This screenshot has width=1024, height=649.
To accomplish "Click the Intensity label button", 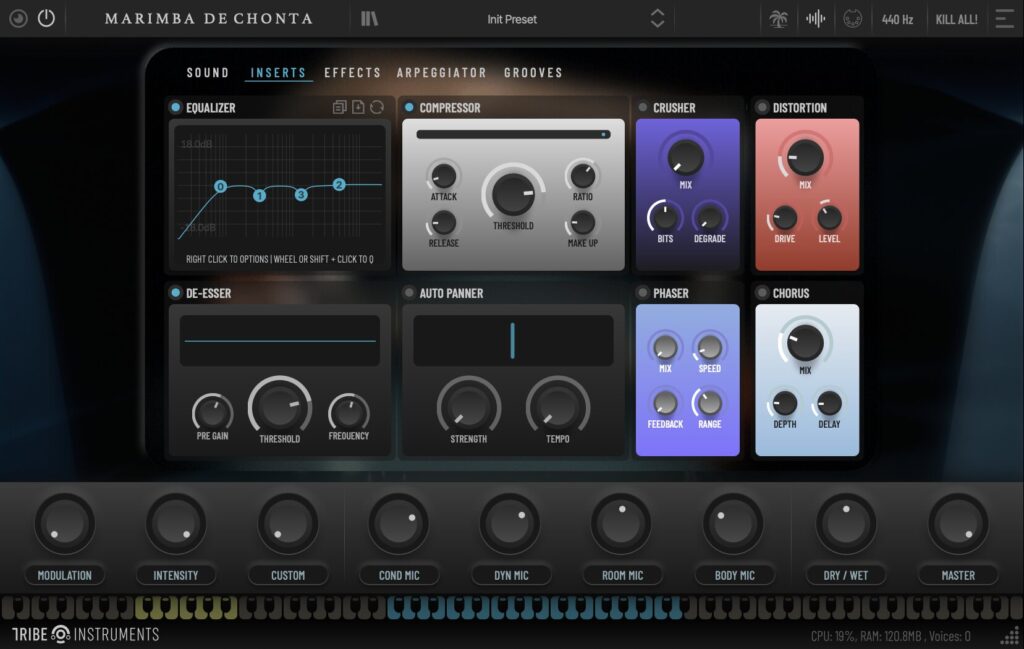I will coord(176,575).
